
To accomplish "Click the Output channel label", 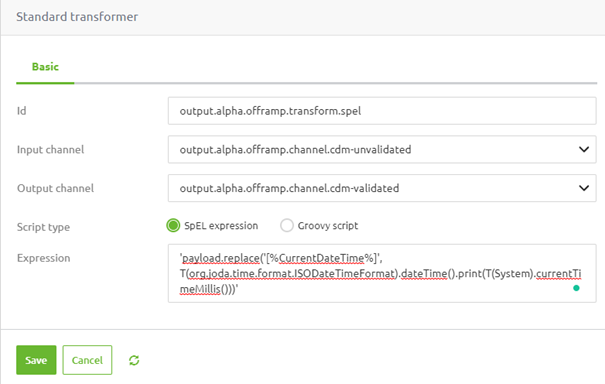I will coord(55,188).
